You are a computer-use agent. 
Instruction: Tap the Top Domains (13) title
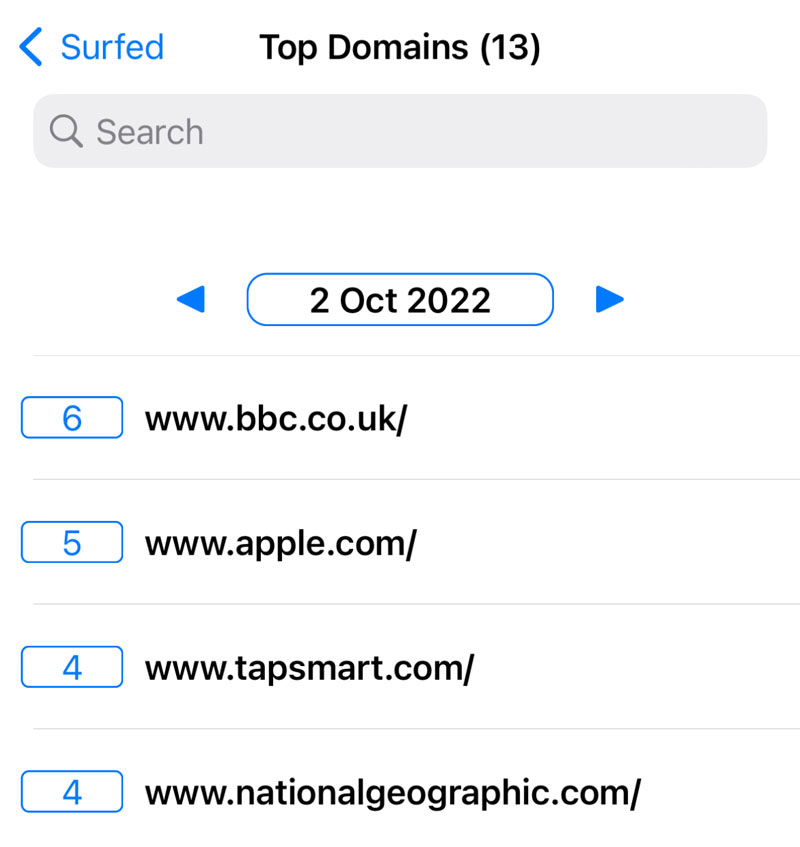400,48
